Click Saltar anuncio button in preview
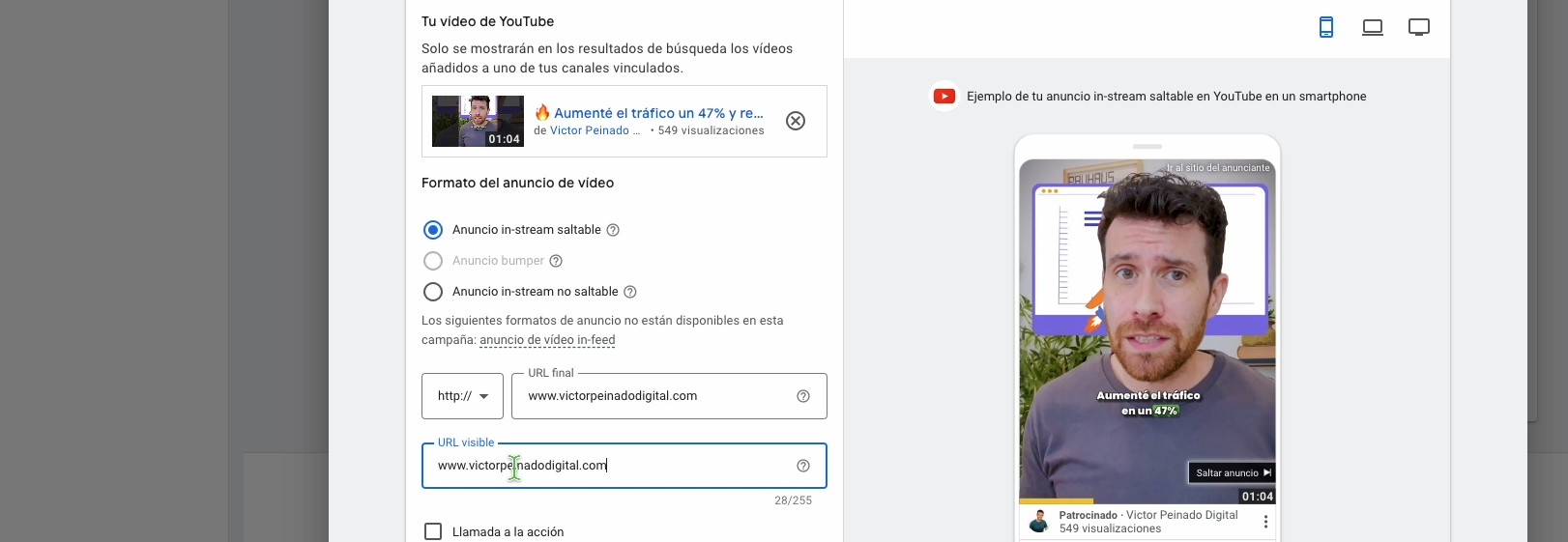 1231,472
